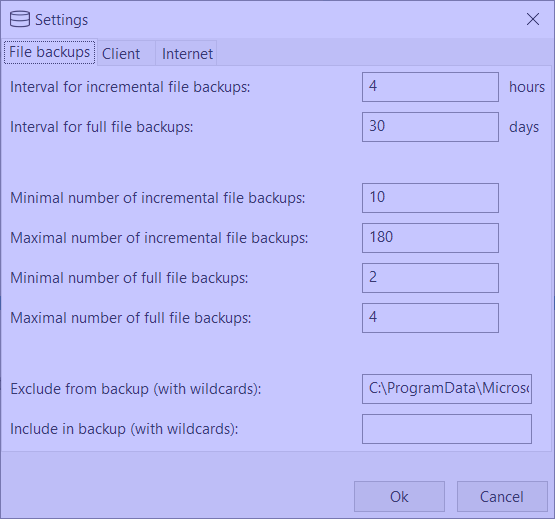Confirm settings with the Ok button

399,496
